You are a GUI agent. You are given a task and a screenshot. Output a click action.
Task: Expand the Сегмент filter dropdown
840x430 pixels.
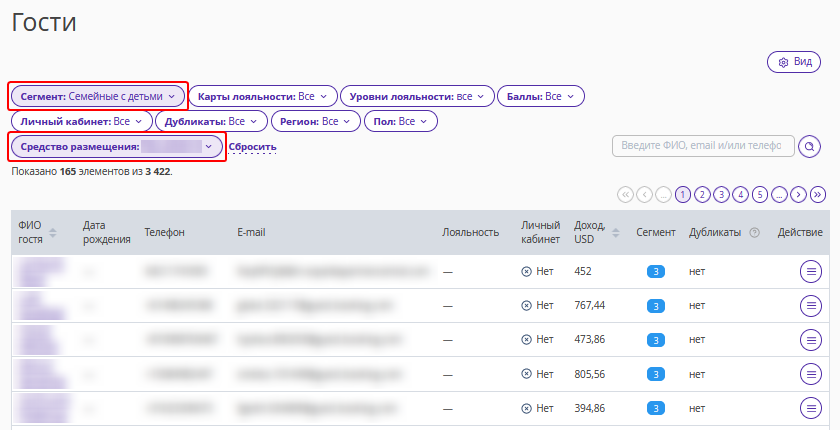click(98, 96)
